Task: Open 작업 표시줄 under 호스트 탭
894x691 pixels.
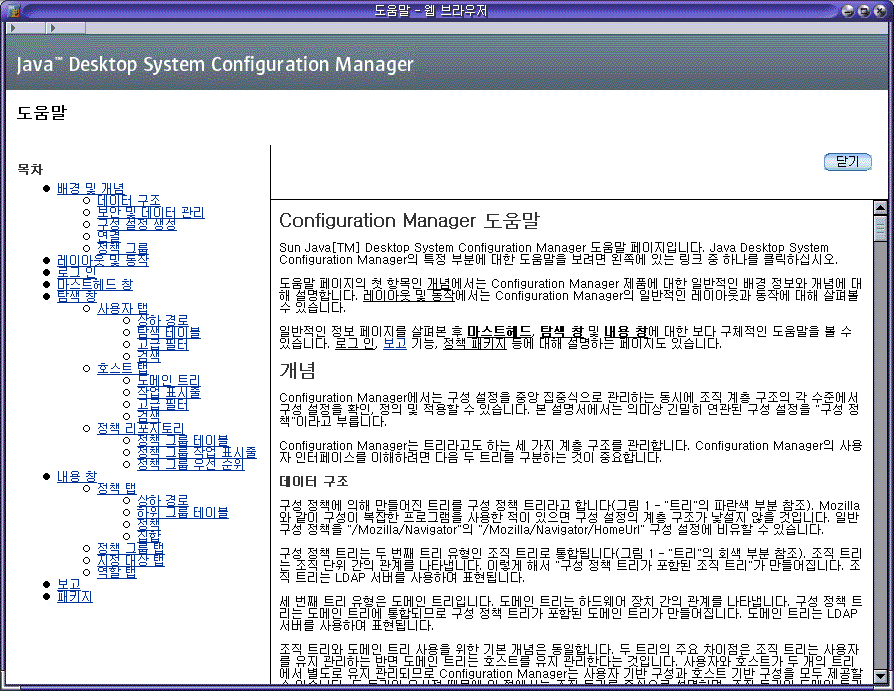Action: (168, 392)
